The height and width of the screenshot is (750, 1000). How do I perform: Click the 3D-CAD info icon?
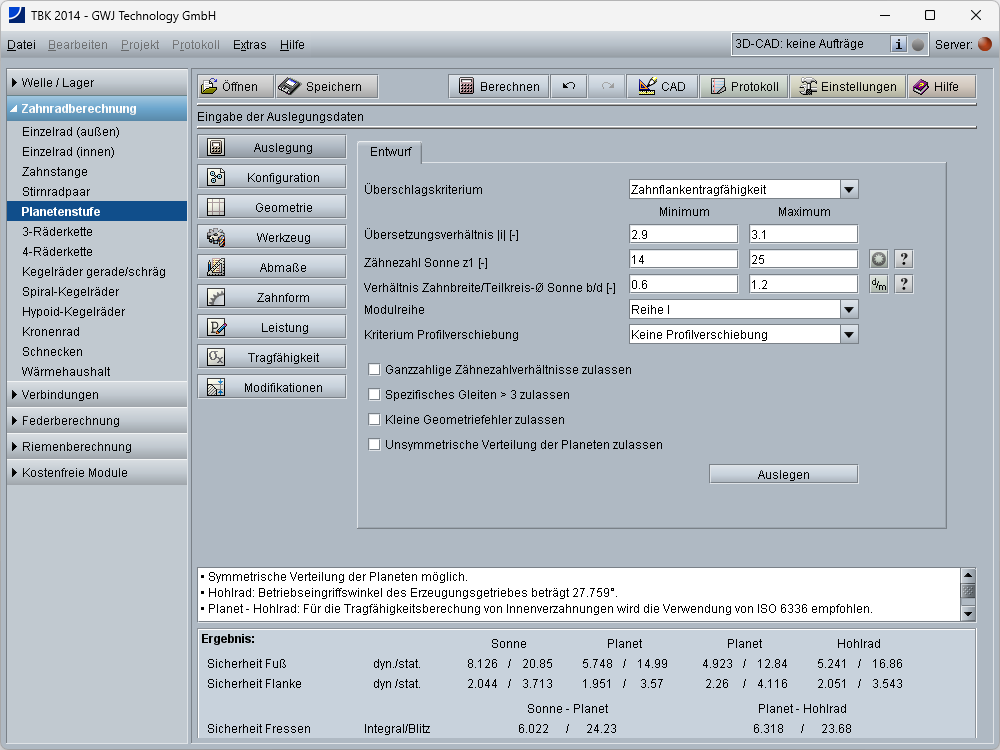pyautogui.click(x=898, y=44)
